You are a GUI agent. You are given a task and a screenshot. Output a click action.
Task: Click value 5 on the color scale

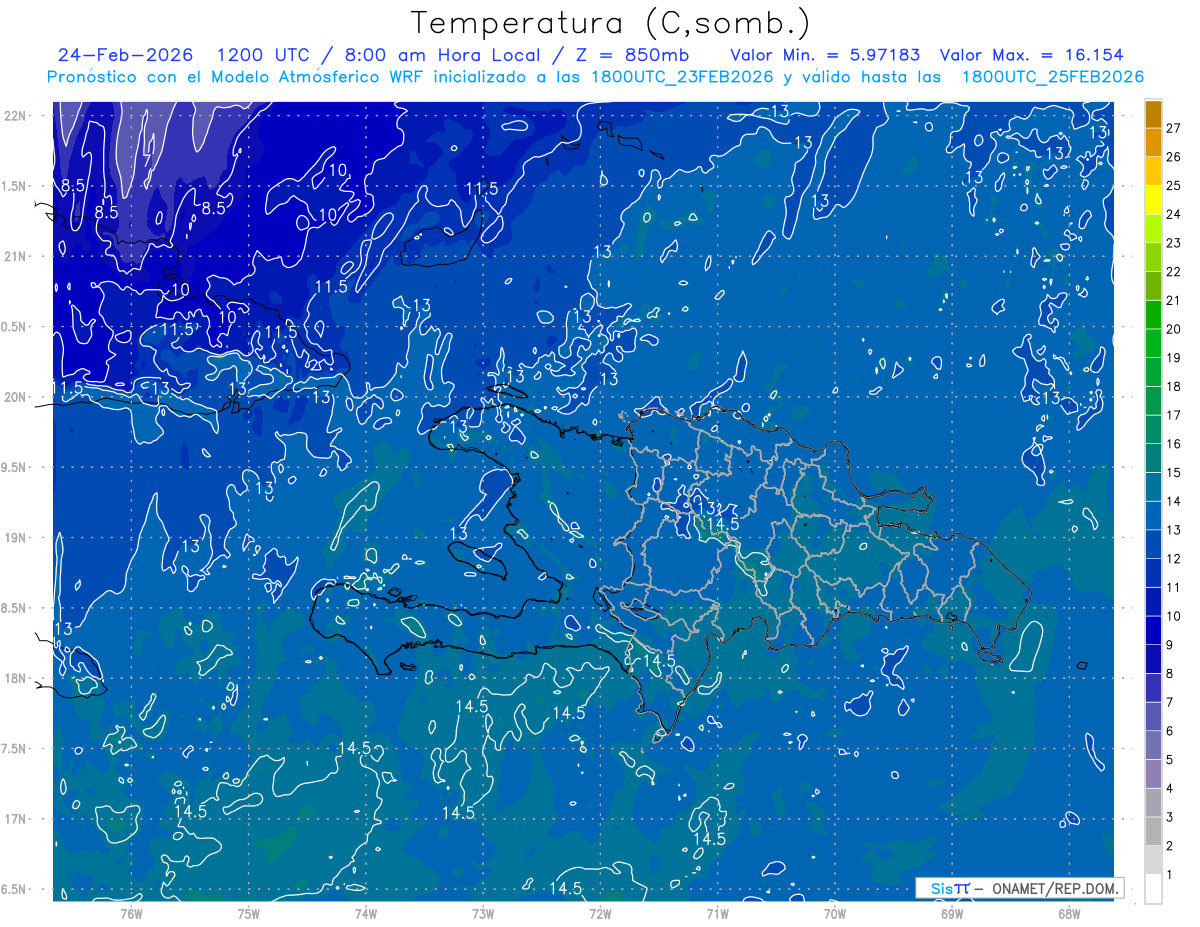pos(1171,760)
